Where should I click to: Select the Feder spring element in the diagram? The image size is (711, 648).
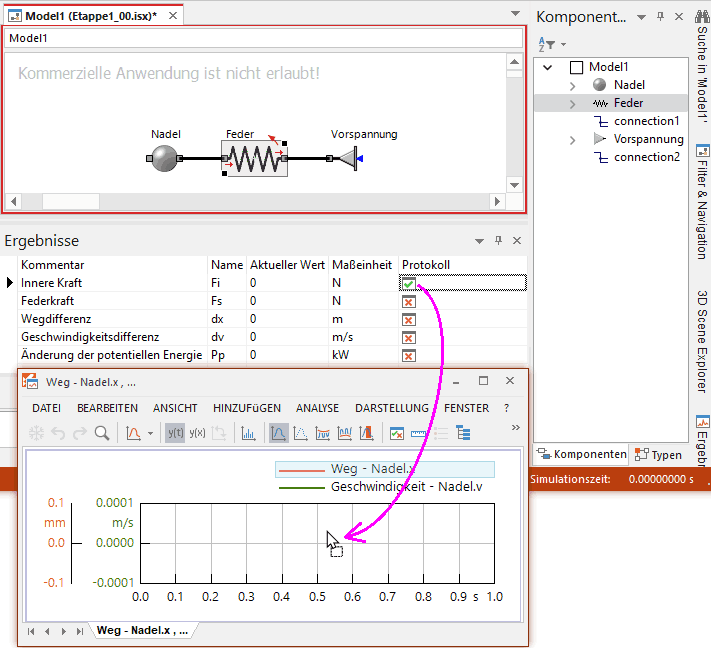[x=254, y=158]
